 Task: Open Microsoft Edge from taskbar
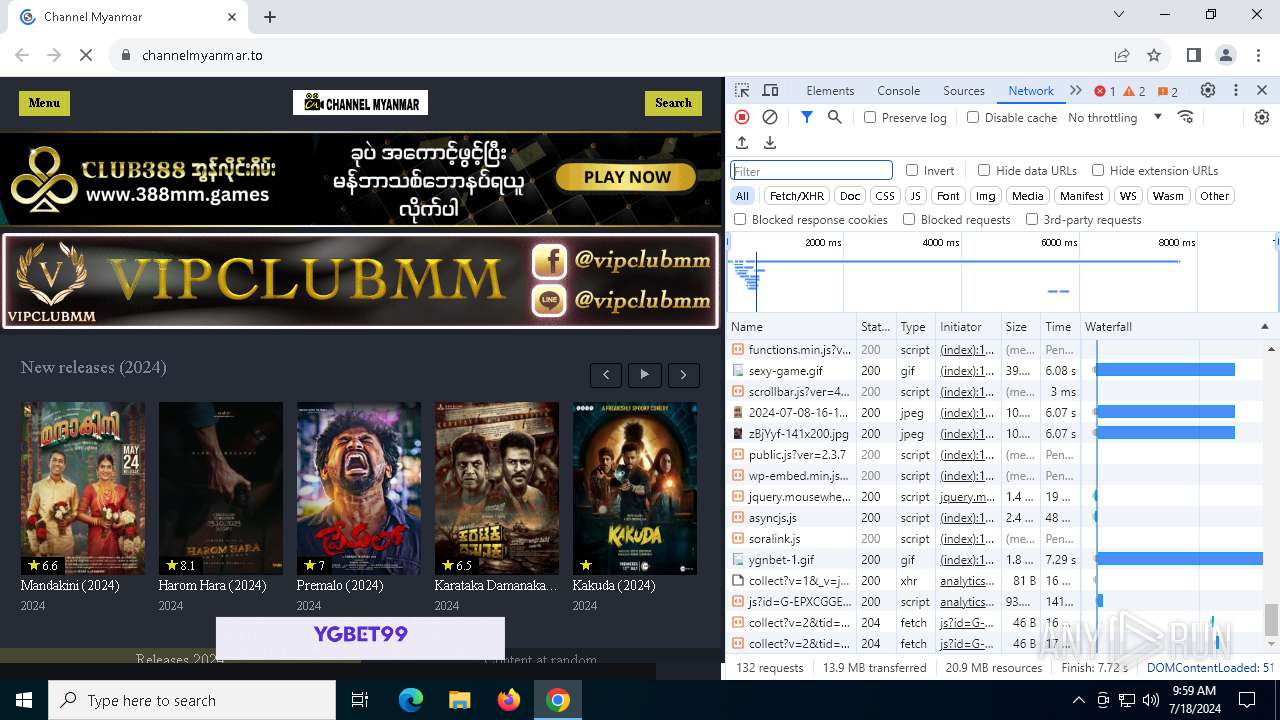pyautogui.click(x=411, y=700)
